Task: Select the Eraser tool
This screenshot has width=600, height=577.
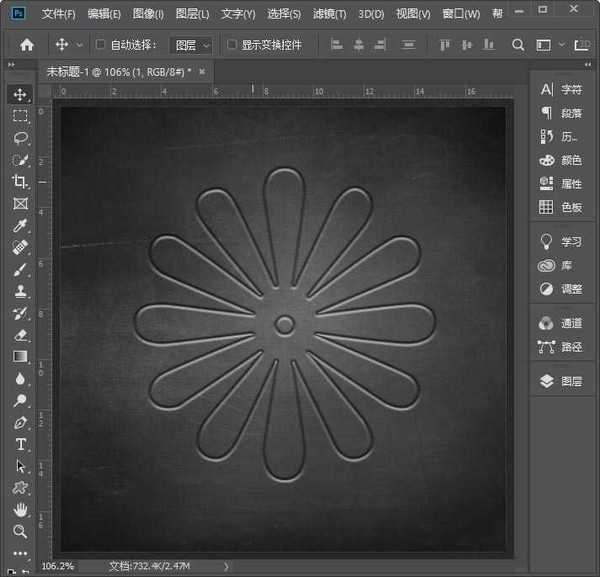Action: coord(20,335)
